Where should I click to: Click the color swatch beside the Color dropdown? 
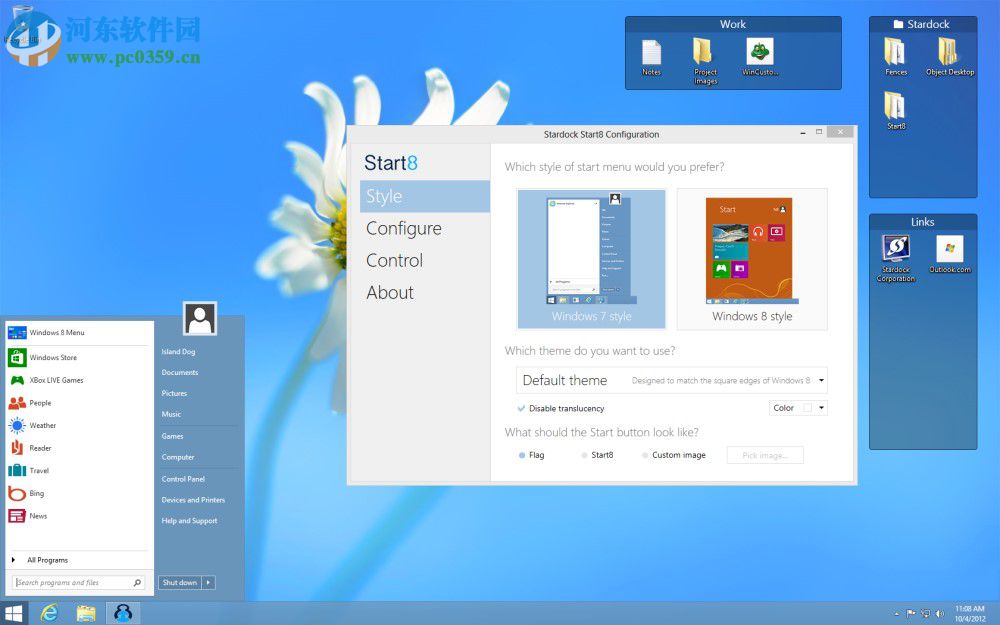808,407
